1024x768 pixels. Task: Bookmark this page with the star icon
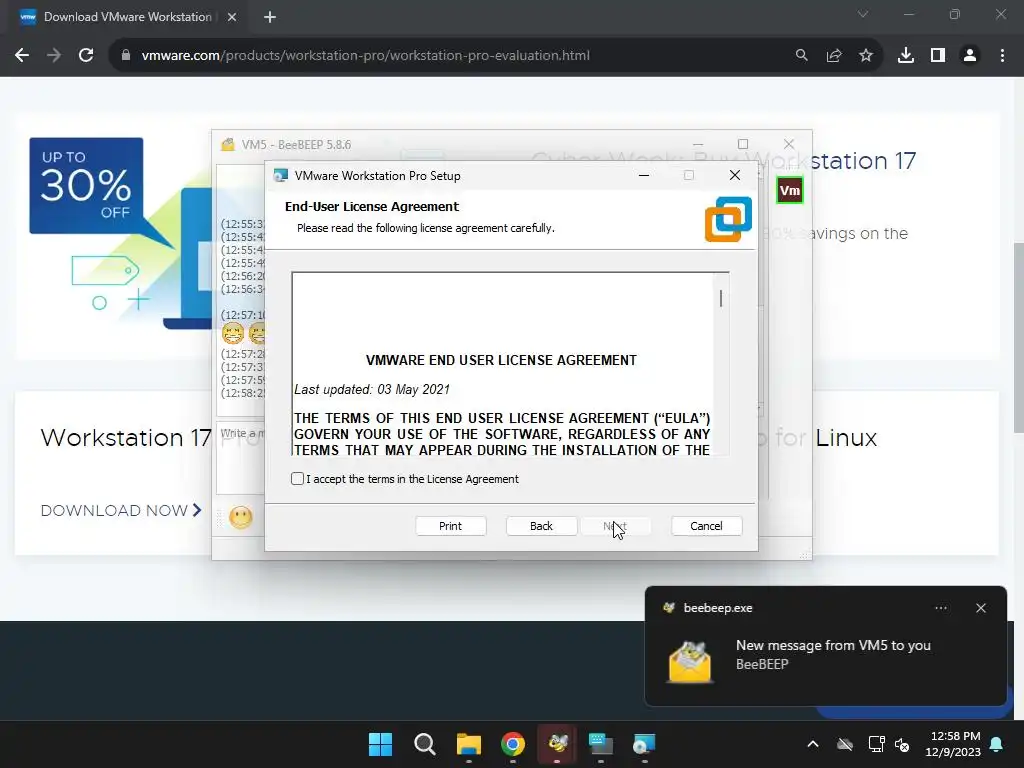pyautogui.click(x=866, y=56)
